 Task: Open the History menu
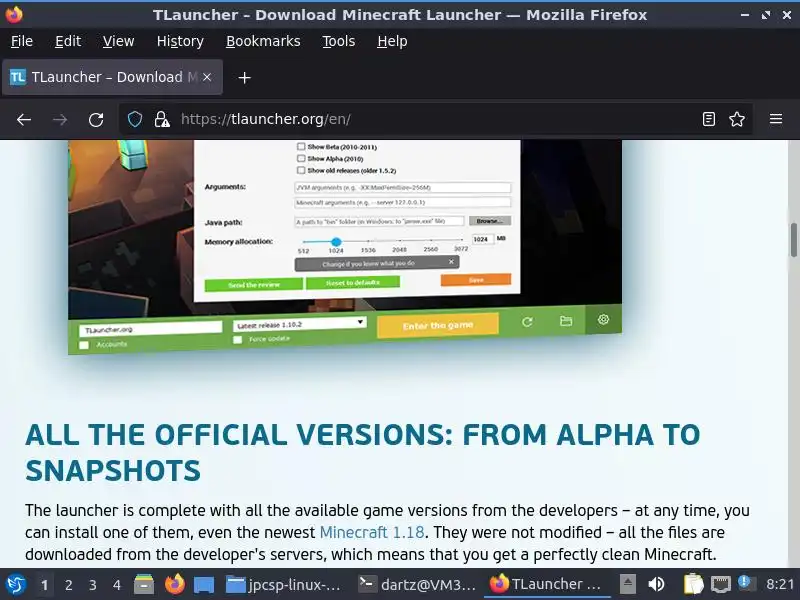[x=180, y=41]
